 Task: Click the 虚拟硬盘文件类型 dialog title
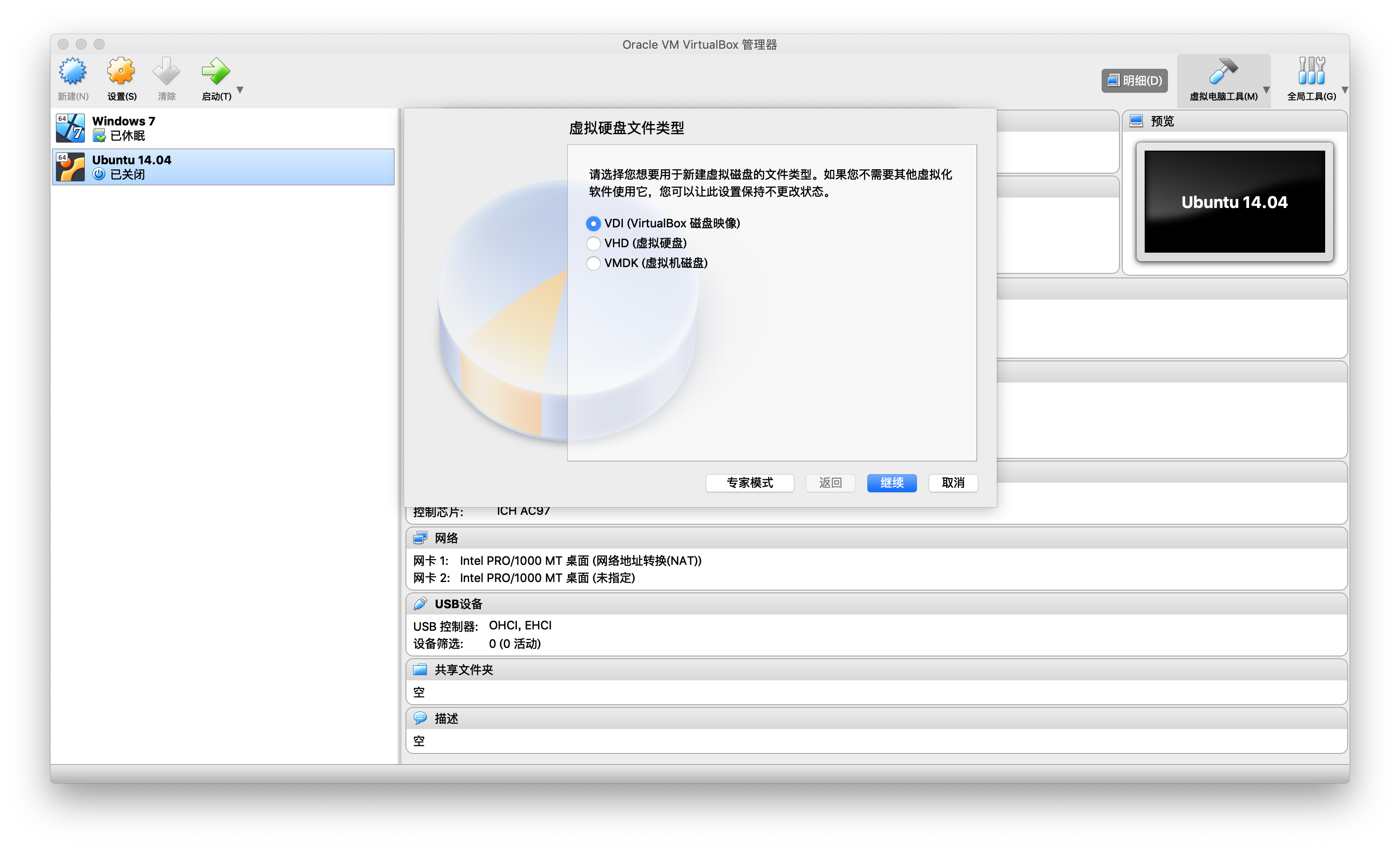[x=626, y=128]
